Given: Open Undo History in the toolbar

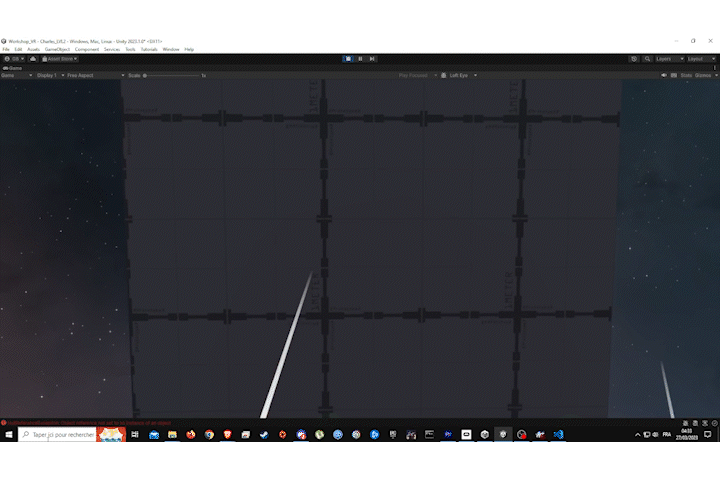Looking at the screenshot, I should point(634,59).
